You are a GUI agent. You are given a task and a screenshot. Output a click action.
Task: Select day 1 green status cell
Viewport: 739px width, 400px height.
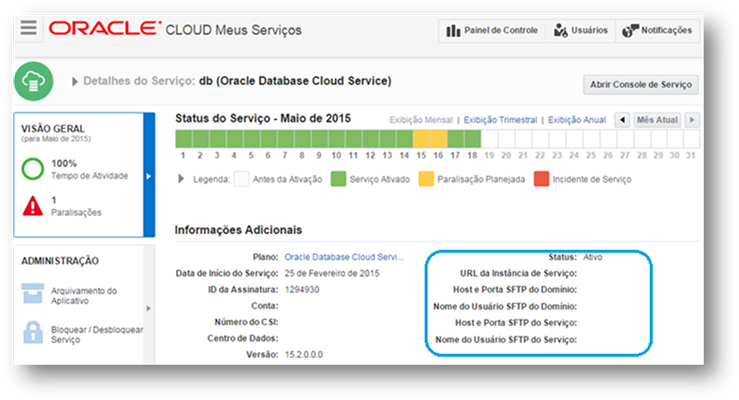point(184,139)
